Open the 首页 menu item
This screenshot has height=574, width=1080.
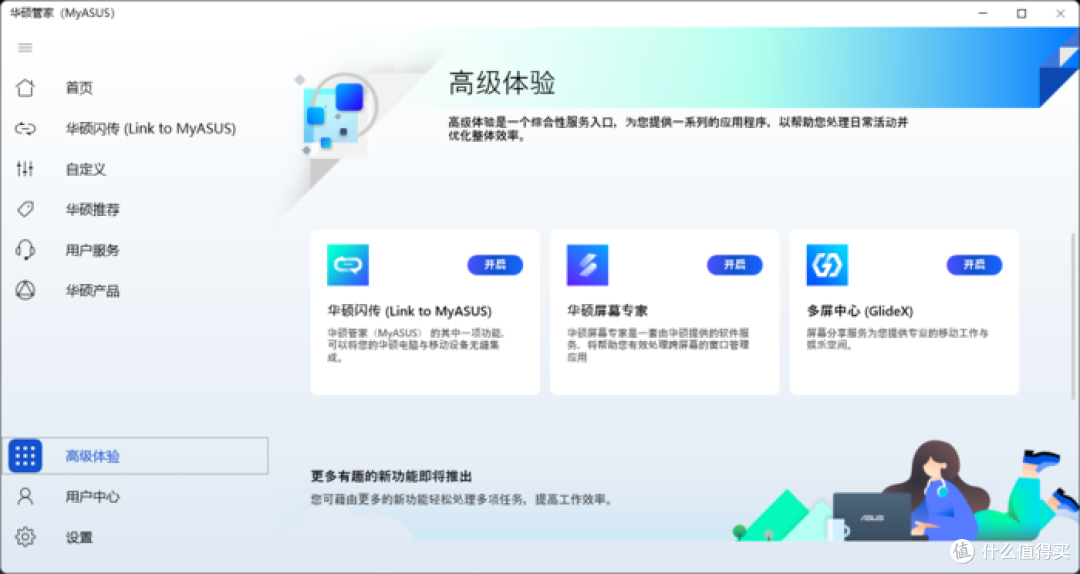pyautogui.click(x=79, y=88)
